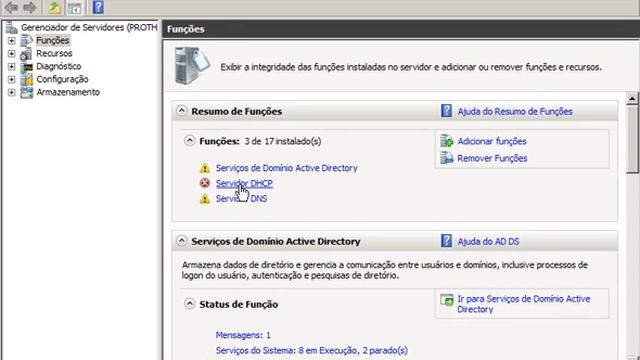Viewport: 640px width, 360px height.
Task: Expand the Funções tree node
Action: pyautogui.click(x=11, y=41)
